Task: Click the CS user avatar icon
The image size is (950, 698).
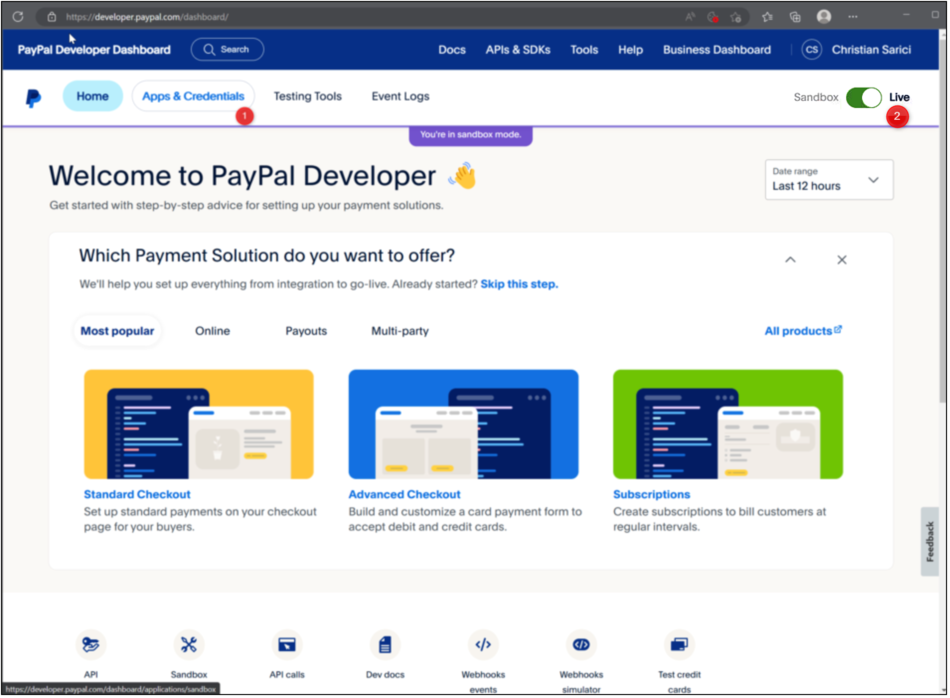Action: [812, 50]
